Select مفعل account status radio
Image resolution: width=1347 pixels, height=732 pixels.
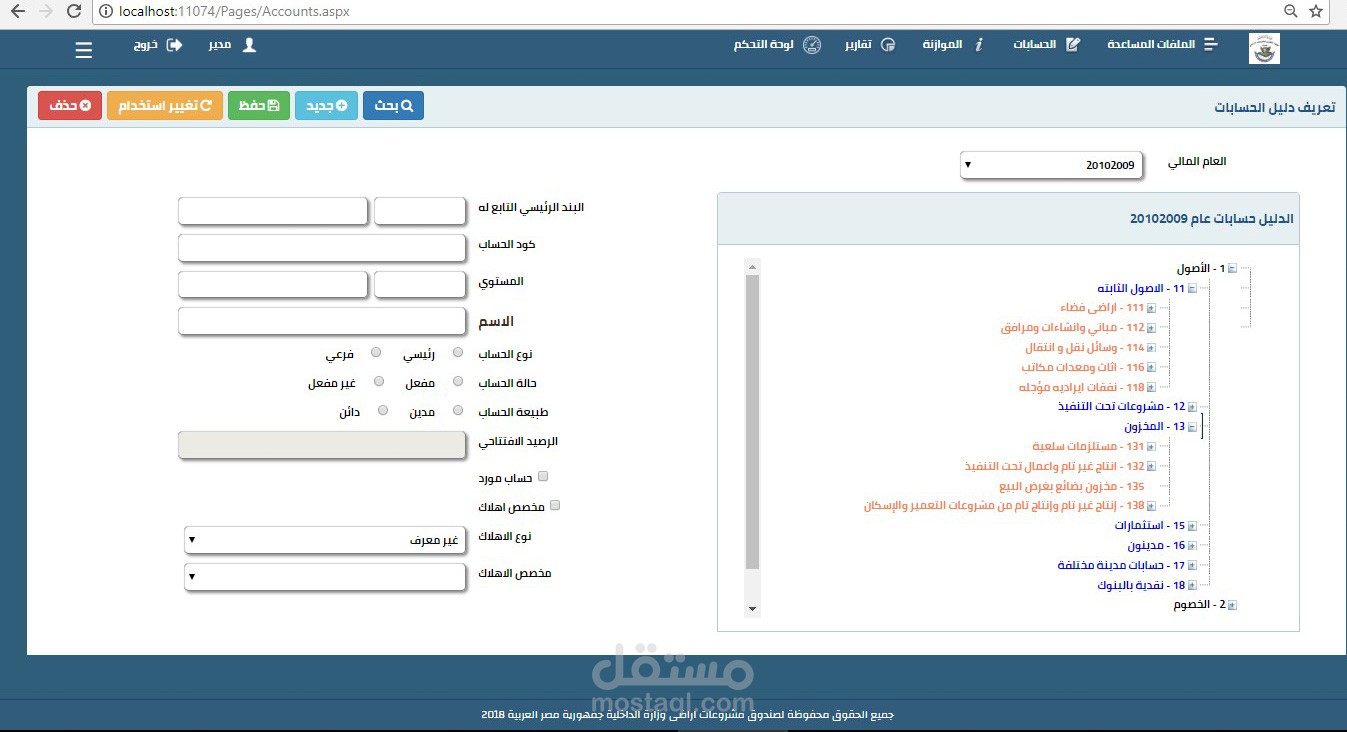click(x=458, y=381)
